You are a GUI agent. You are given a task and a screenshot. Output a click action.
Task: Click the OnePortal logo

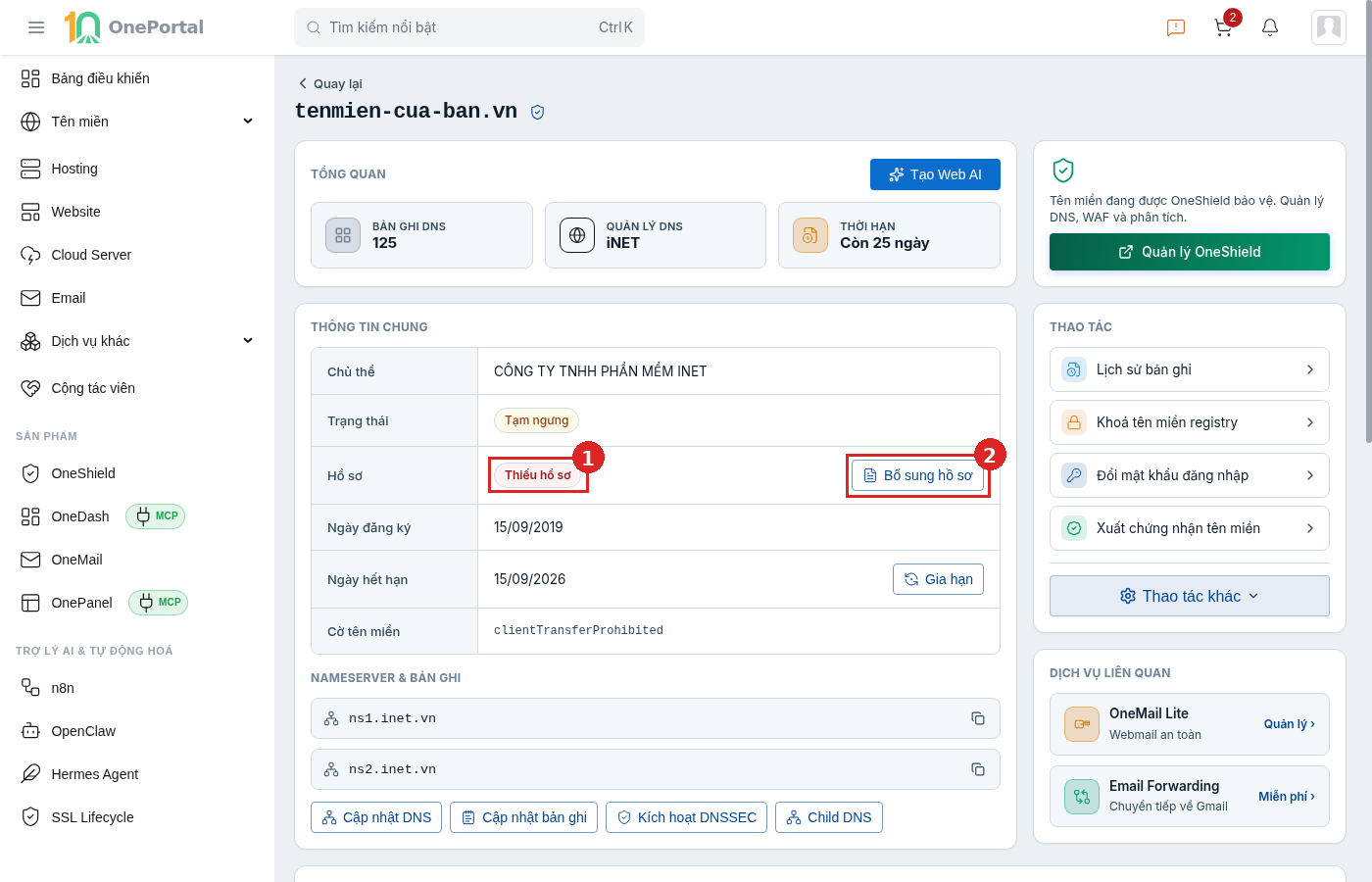point(134,27)
